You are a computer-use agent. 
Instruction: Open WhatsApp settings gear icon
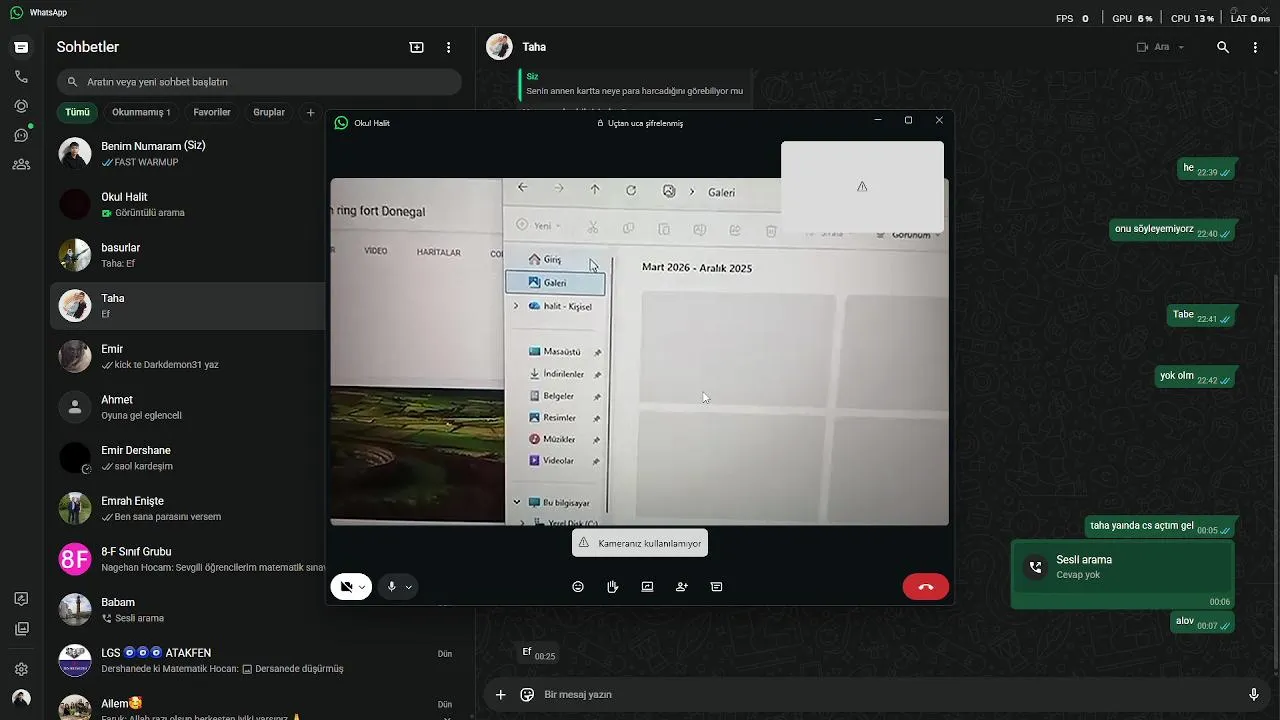[x=21, y=669]
